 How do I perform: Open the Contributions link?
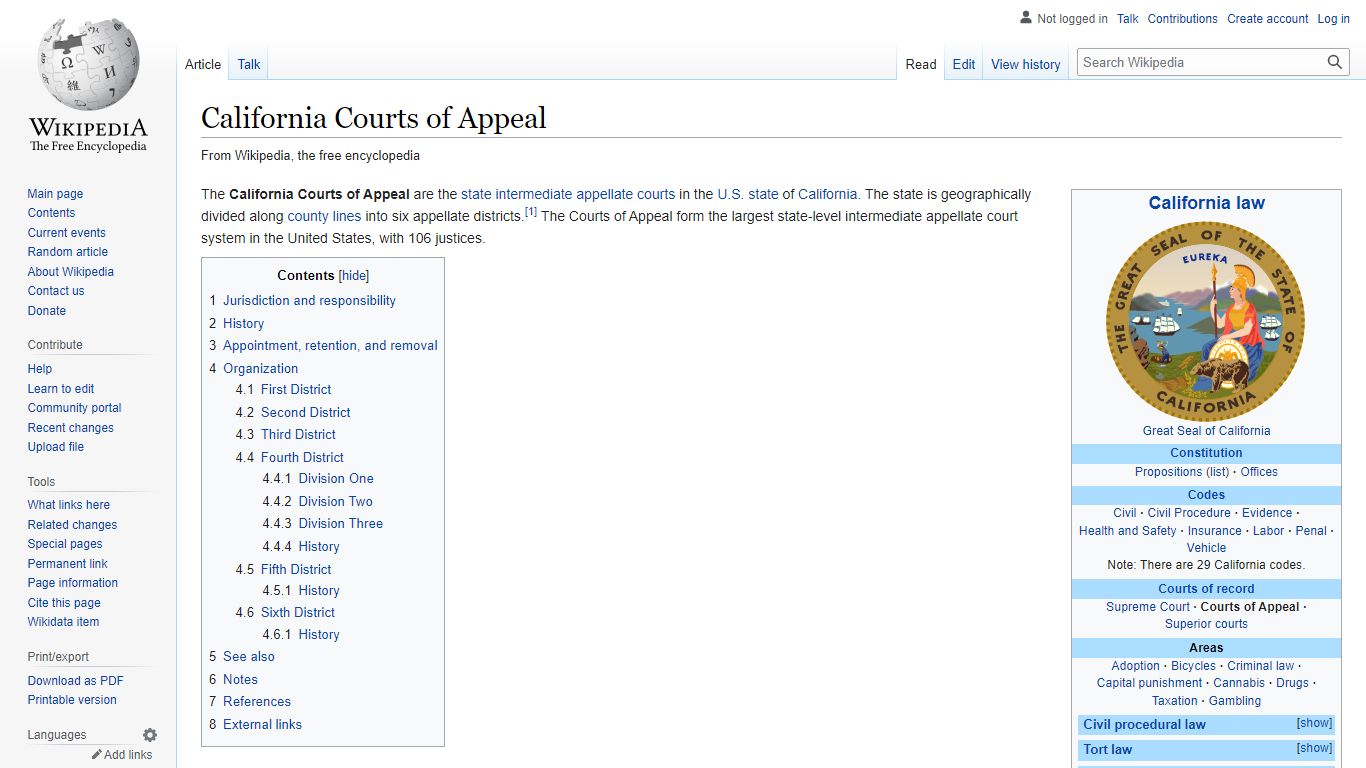pos(1183,19)
